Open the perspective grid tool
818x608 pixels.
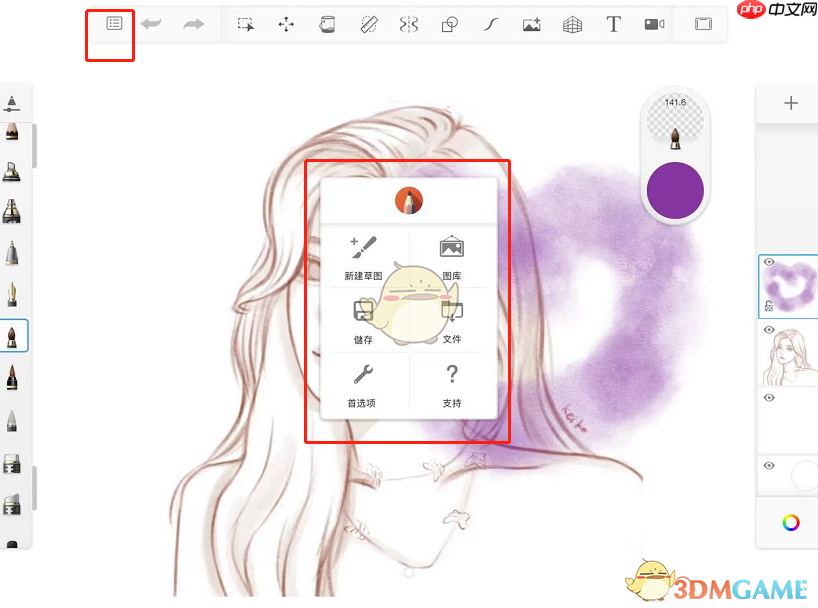click(x=572, y=24)
